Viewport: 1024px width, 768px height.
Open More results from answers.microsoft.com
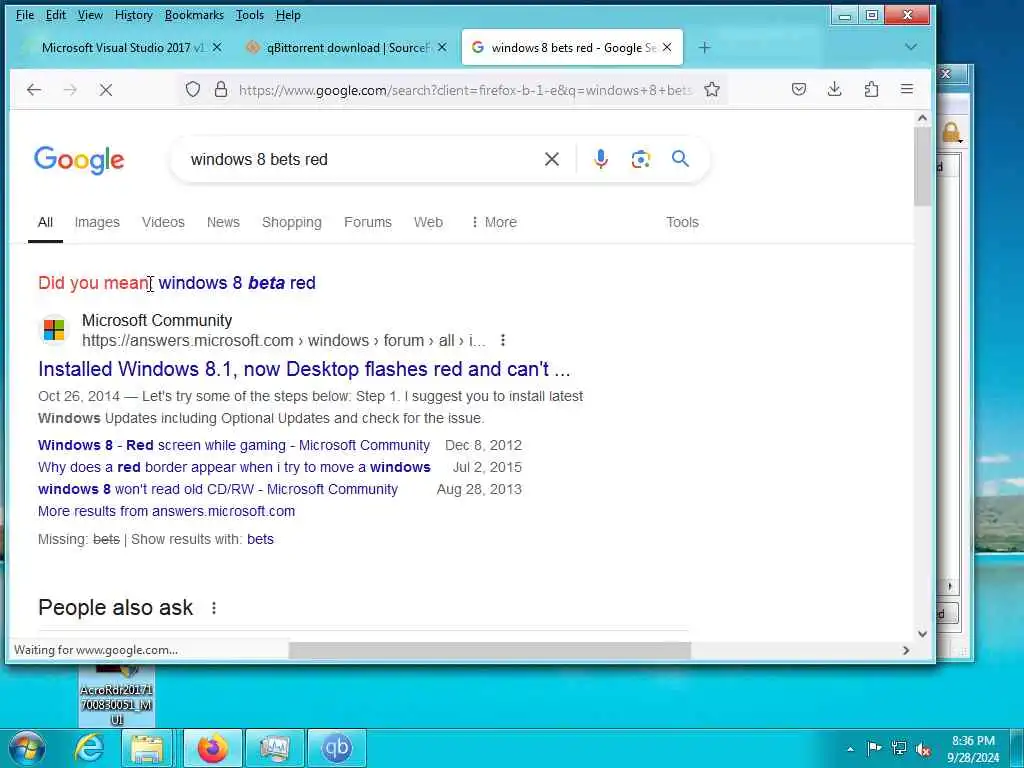click(x=167, y=511)
